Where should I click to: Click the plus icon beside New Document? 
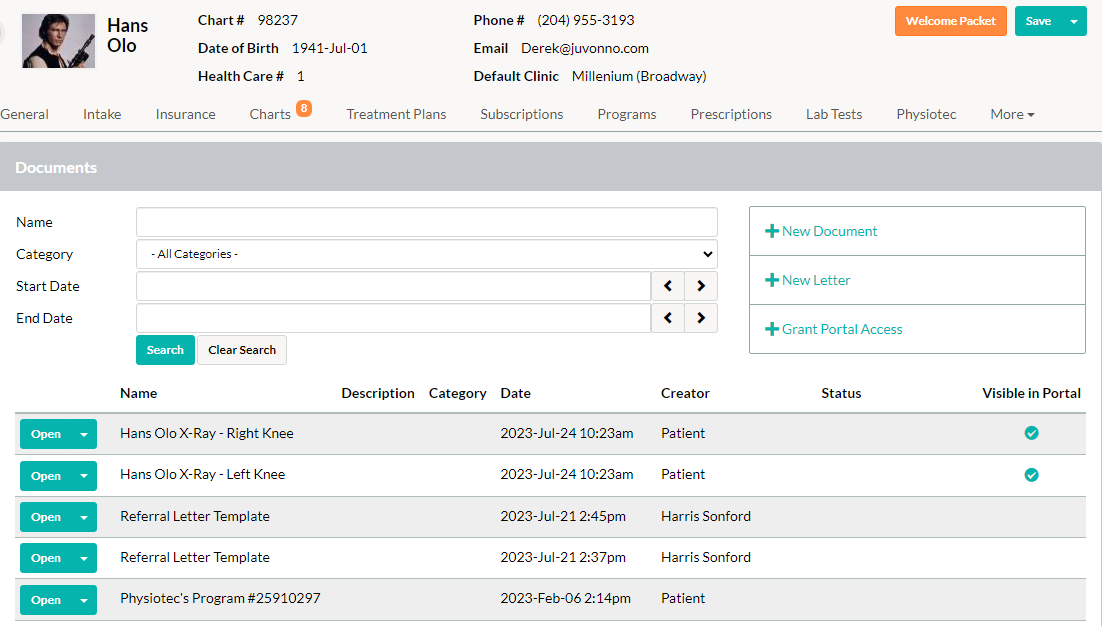click(771, 230)
